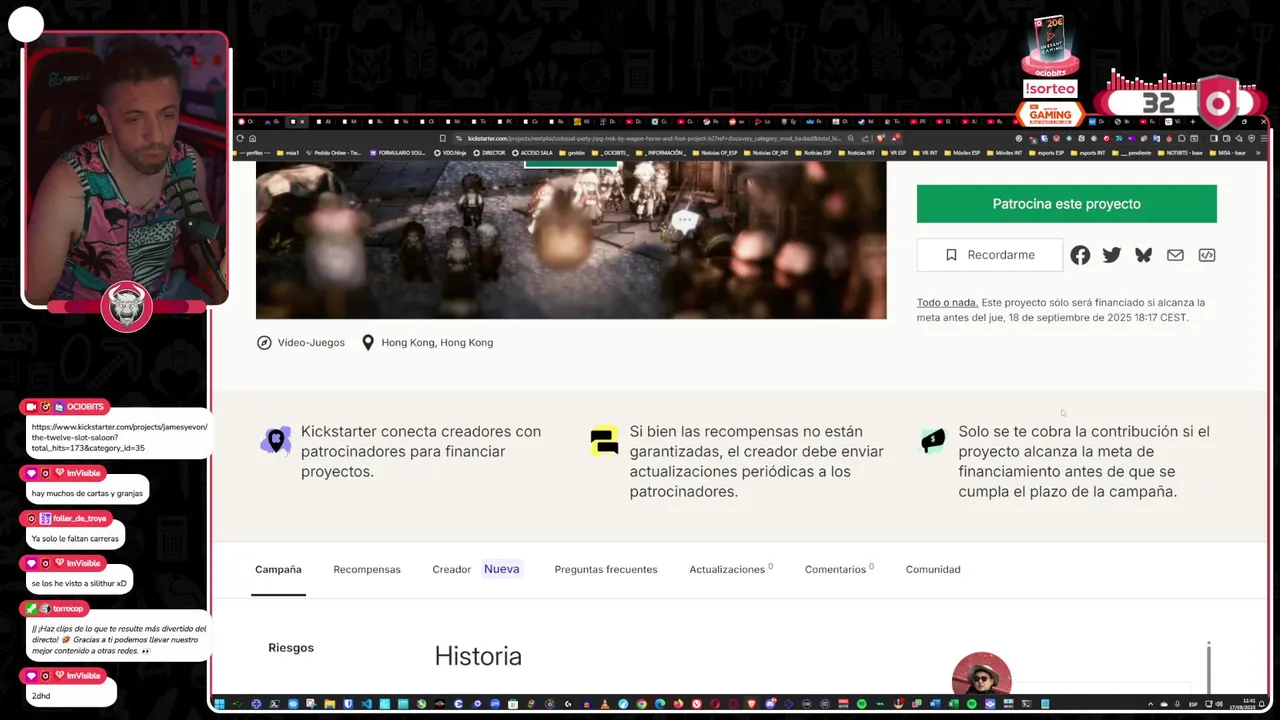Open the _INFORMACIÓN_ bookmarks folder
1280x720 pixels.
point(663,153)
